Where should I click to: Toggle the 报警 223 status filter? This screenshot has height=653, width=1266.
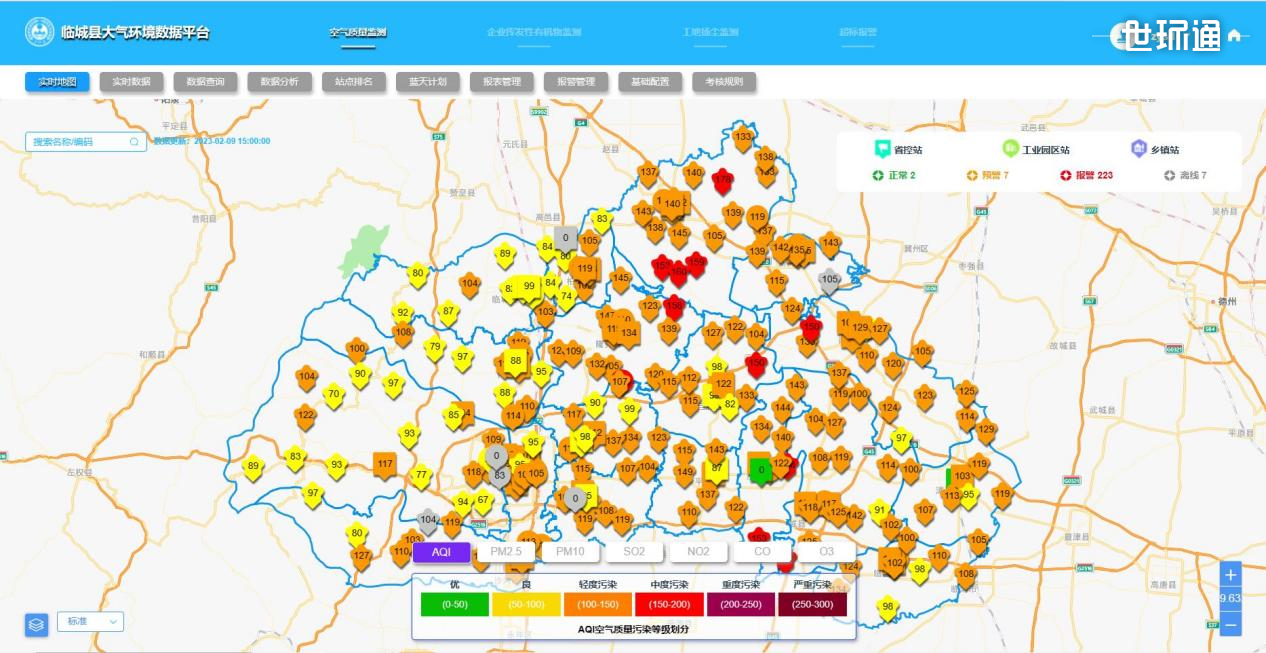click(x=1086, y=175)
